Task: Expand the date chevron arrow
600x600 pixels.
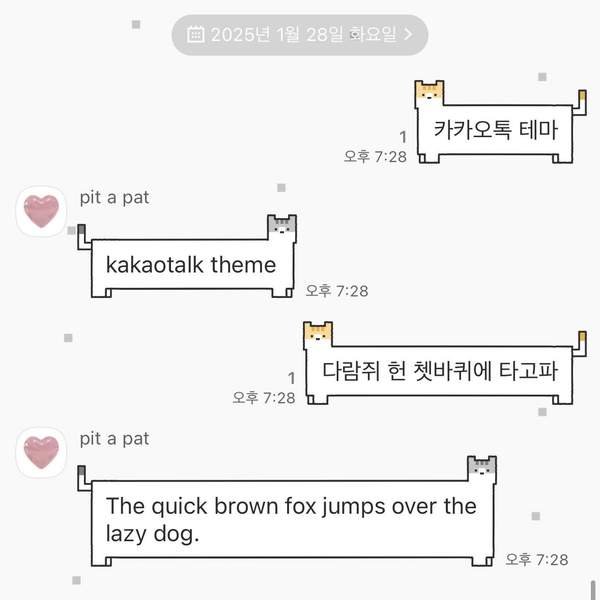Action: click(x=408, y=34)
